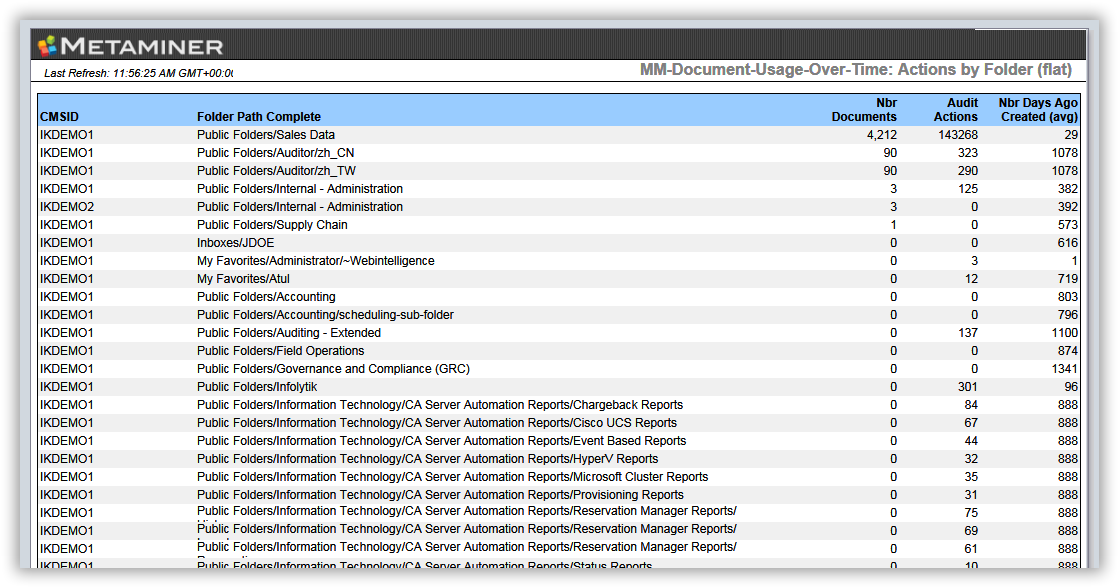Click audit actions value 290
The width and height of the screenshot is (1119, 588).
point(968,171)
